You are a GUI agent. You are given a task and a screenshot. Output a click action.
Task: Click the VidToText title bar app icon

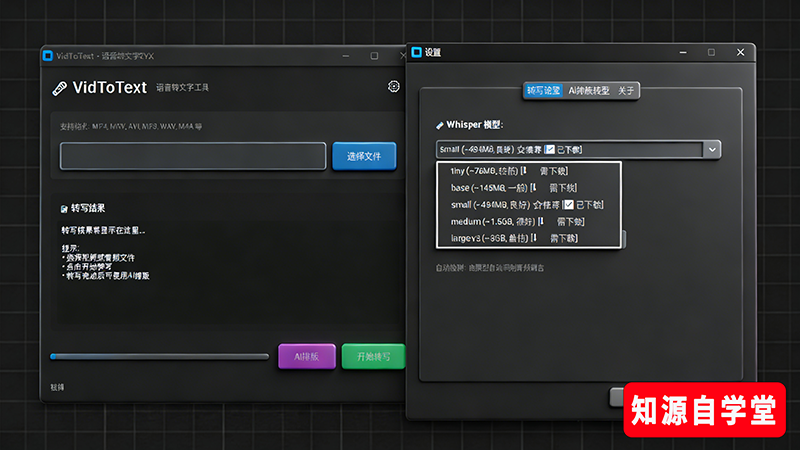click(48, 56)
